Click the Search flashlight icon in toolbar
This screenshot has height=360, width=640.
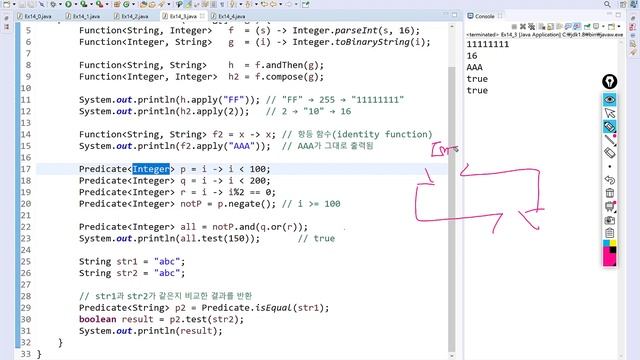(x=161, y=4)
